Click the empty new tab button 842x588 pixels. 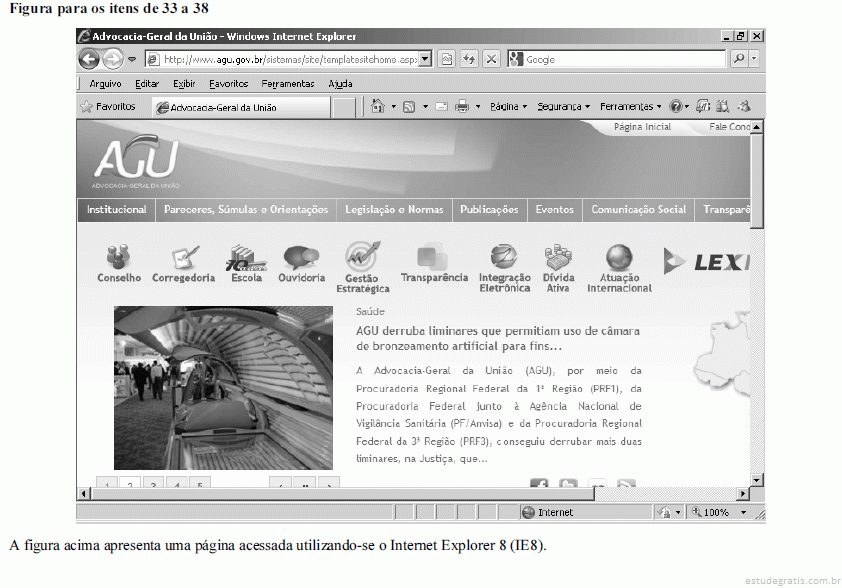click(344, 108)
